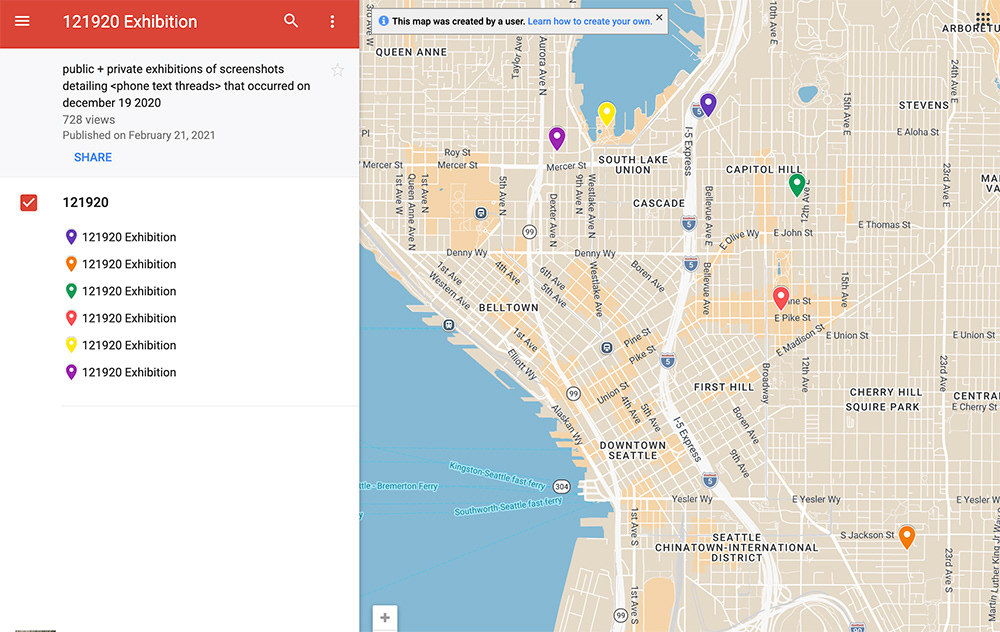Click the 121920 Exhibition map title

[130, 21]
